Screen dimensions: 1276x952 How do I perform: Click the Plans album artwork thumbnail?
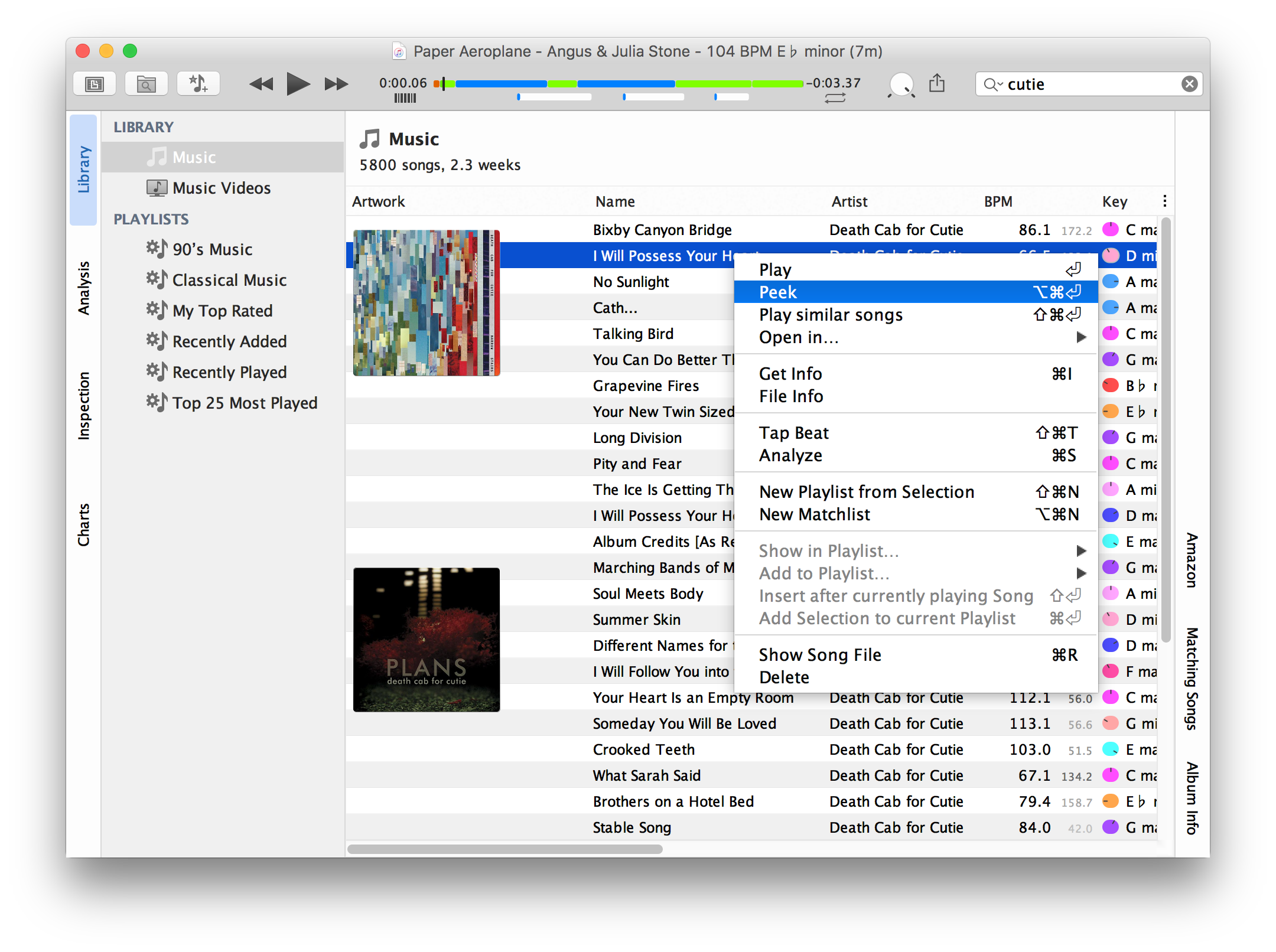point(426,640)
